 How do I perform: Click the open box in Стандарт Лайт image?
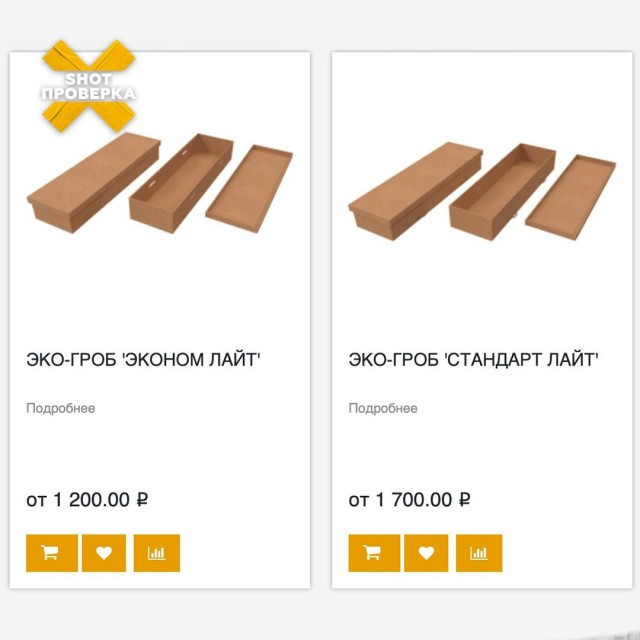pyautogui.click(x=499, y=187)
